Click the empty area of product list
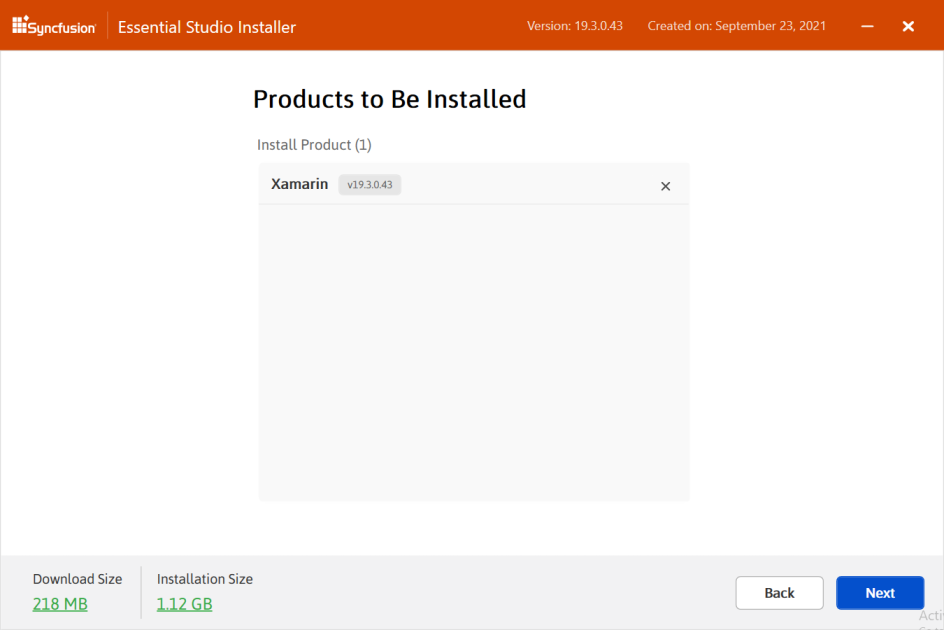Image resolution: width=944 pixels, height=630 pixels. tap(473, 350)
